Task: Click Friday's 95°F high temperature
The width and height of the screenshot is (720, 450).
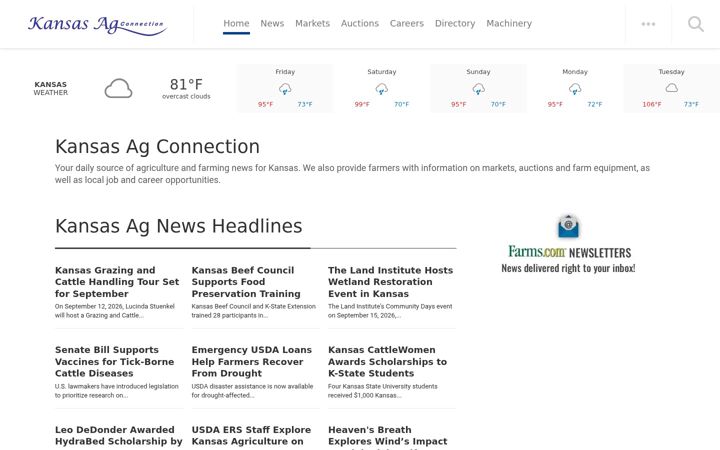Action: [265, 105]
